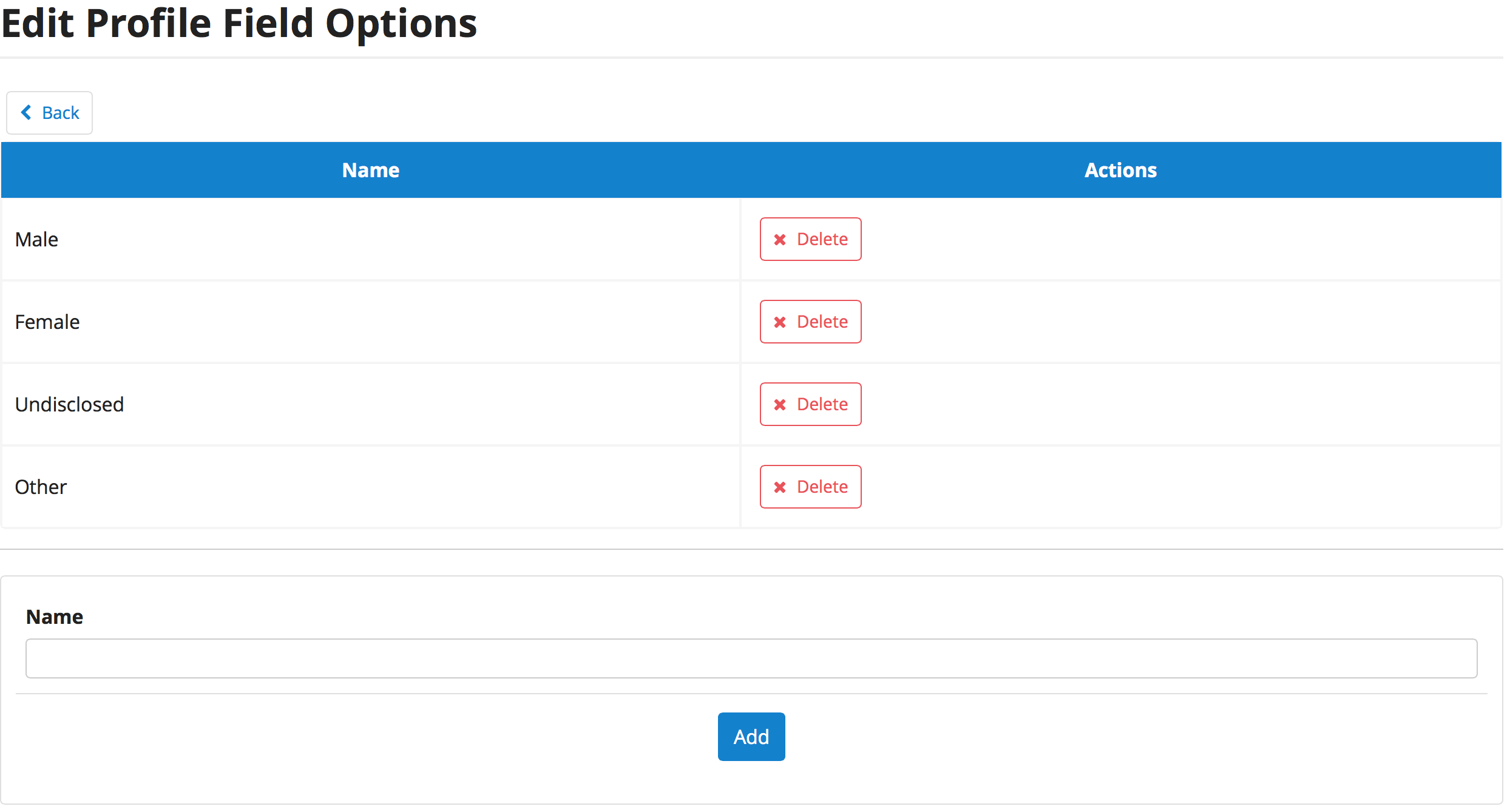The height and width of the screenshot is (812, 1510).
Task: Select the Female row name cell
Action: (x=371, y=322)
